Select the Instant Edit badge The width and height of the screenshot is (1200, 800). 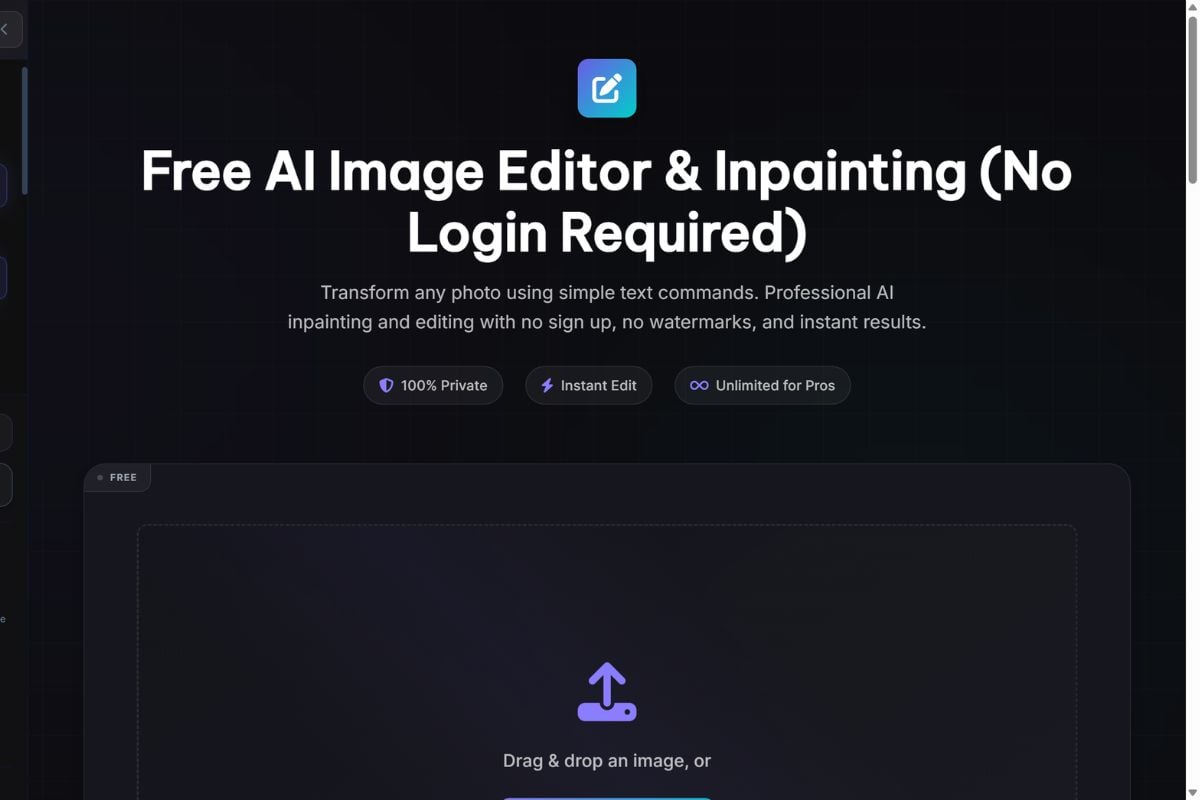pyautogui.click(x=589, y=385)
